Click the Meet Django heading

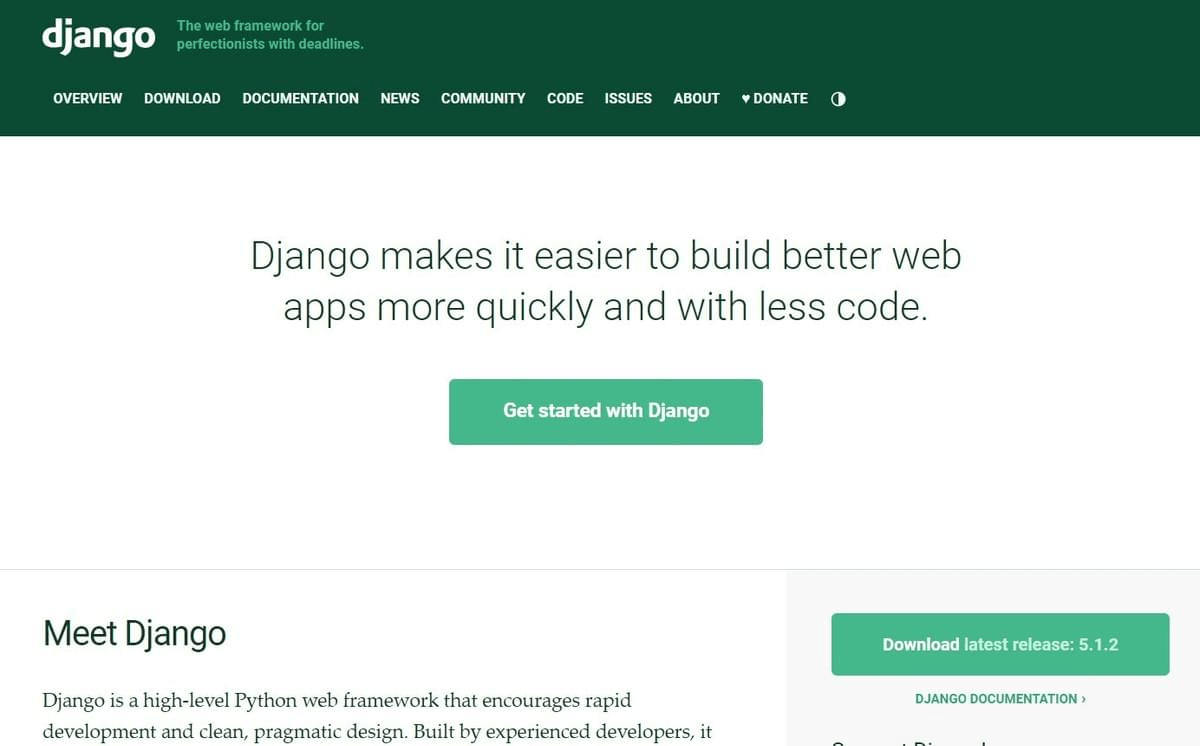click(x=135, y=633)
